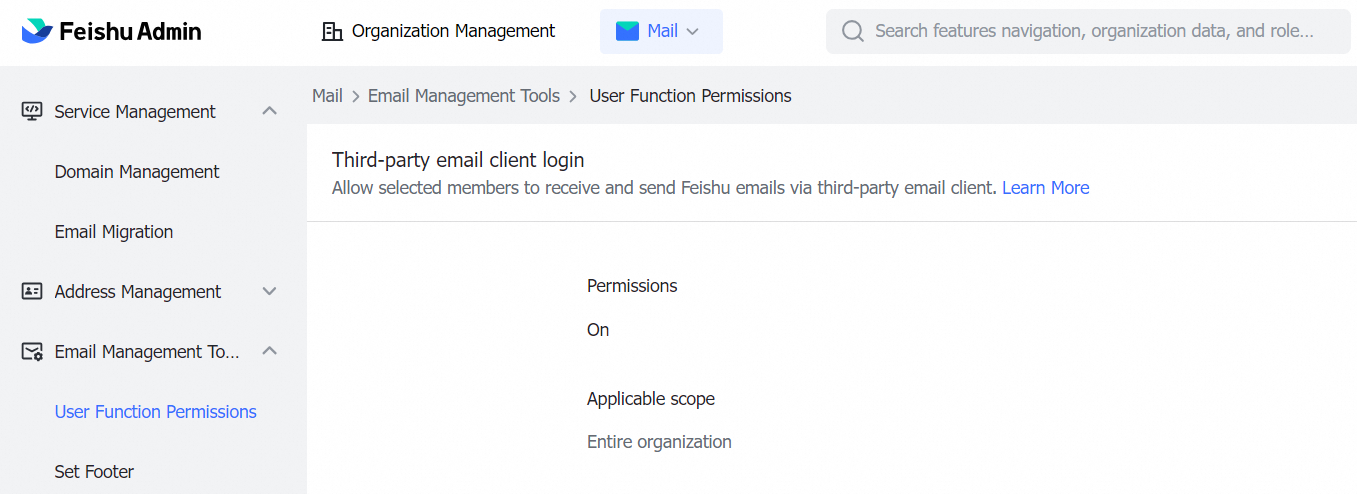Screen dimensions: 1357x494
Task: Open Domain Management in sidebar
Action: tap(137, 171)
